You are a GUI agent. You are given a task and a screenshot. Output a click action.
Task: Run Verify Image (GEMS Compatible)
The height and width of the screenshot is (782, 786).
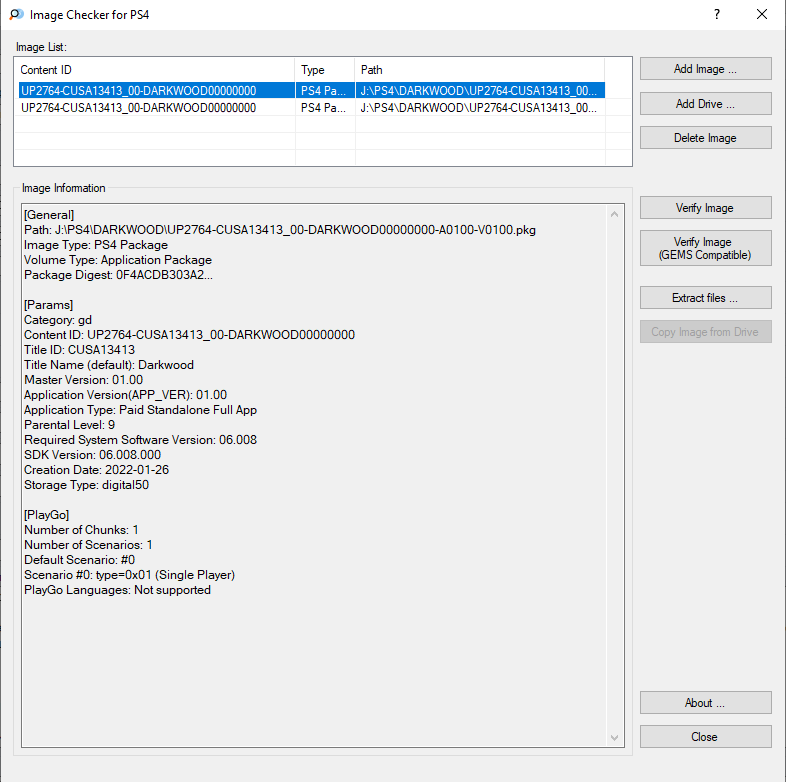pyautogui.click(x=705, y=248)
